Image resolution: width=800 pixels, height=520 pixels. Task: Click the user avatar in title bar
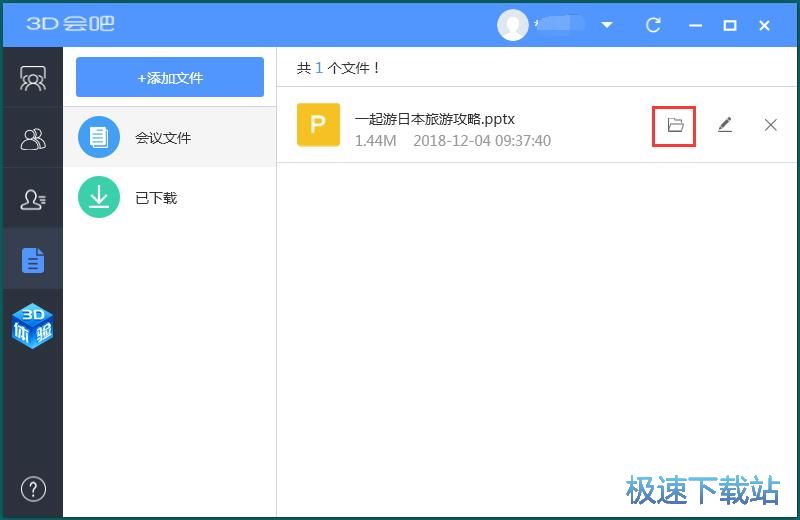(x=513, y=24)
